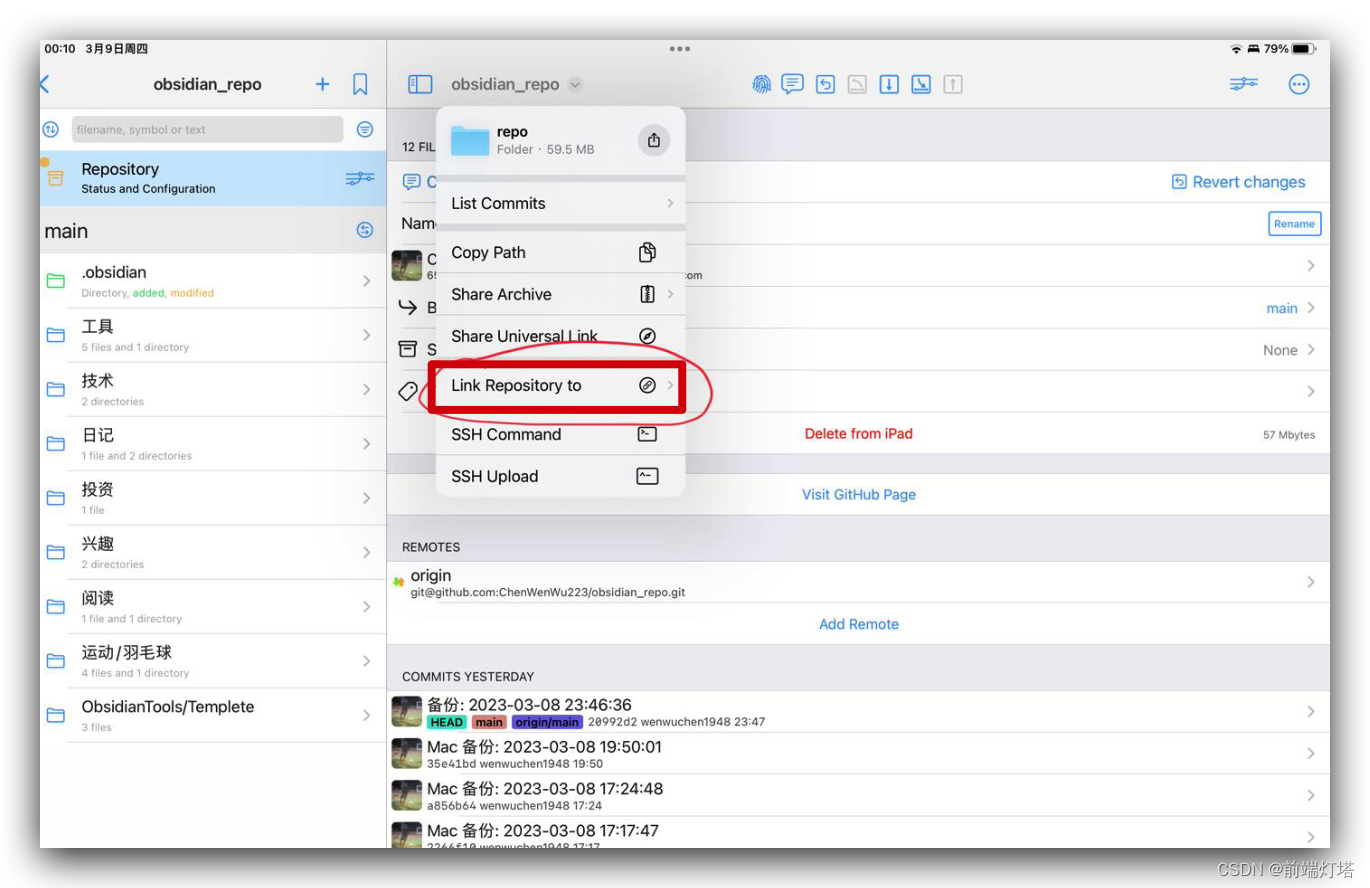Open the 技术 folder

(213, 389)
